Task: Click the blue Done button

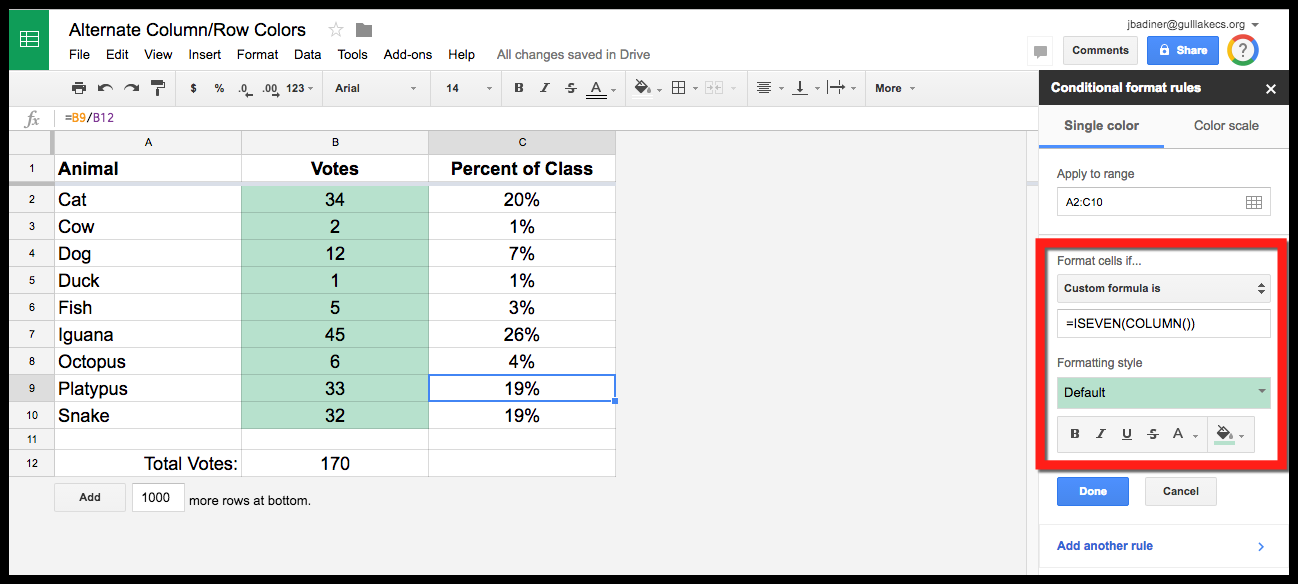Action: [x=1093, y=491]
